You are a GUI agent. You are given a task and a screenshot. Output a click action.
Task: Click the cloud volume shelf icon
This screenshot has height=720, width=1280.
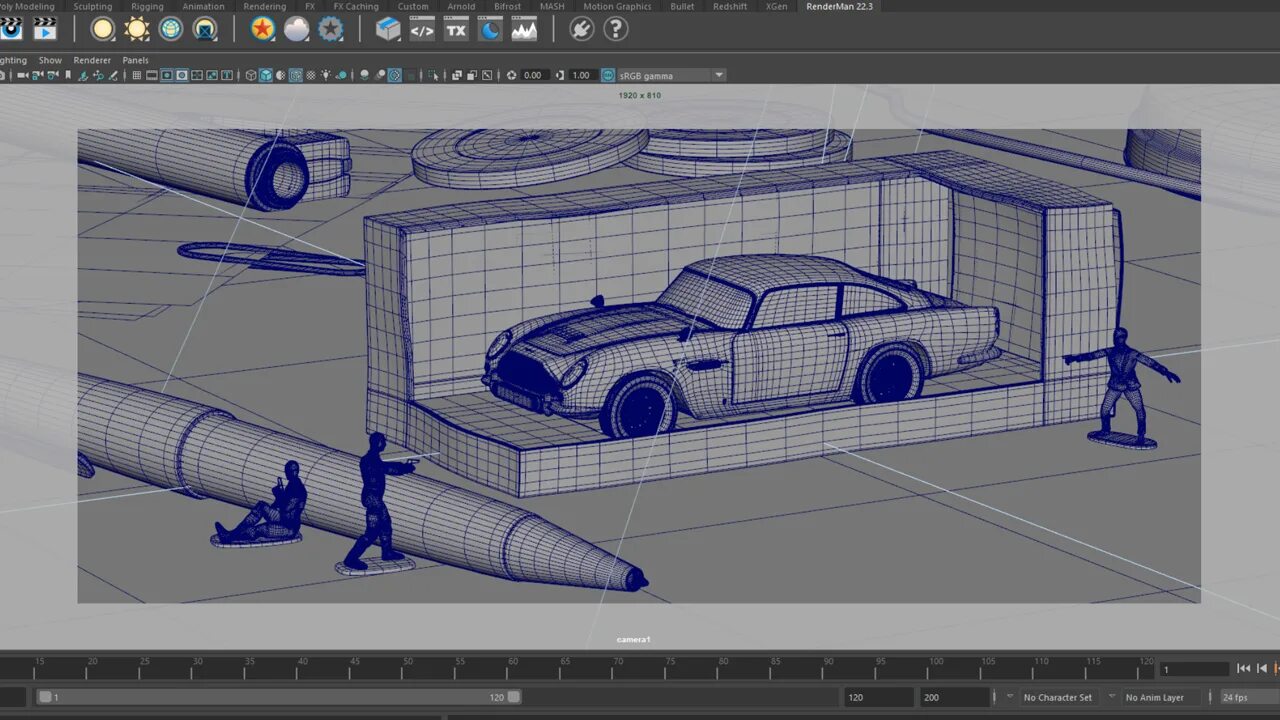(x=296, y=29)
